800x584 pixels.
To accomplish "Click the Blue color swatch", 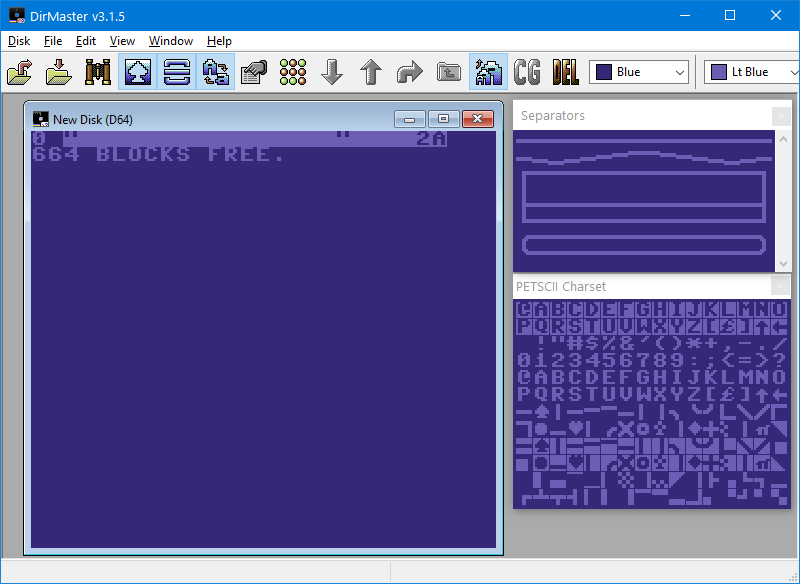I will [x=604, y=72].
